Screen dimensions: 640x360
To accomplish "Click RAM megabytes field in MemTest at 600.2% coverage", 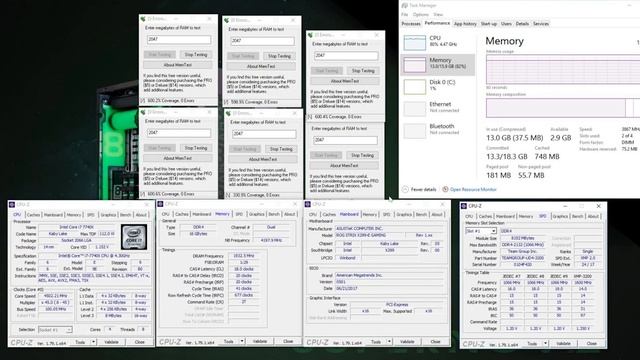I will coord(179,39).
